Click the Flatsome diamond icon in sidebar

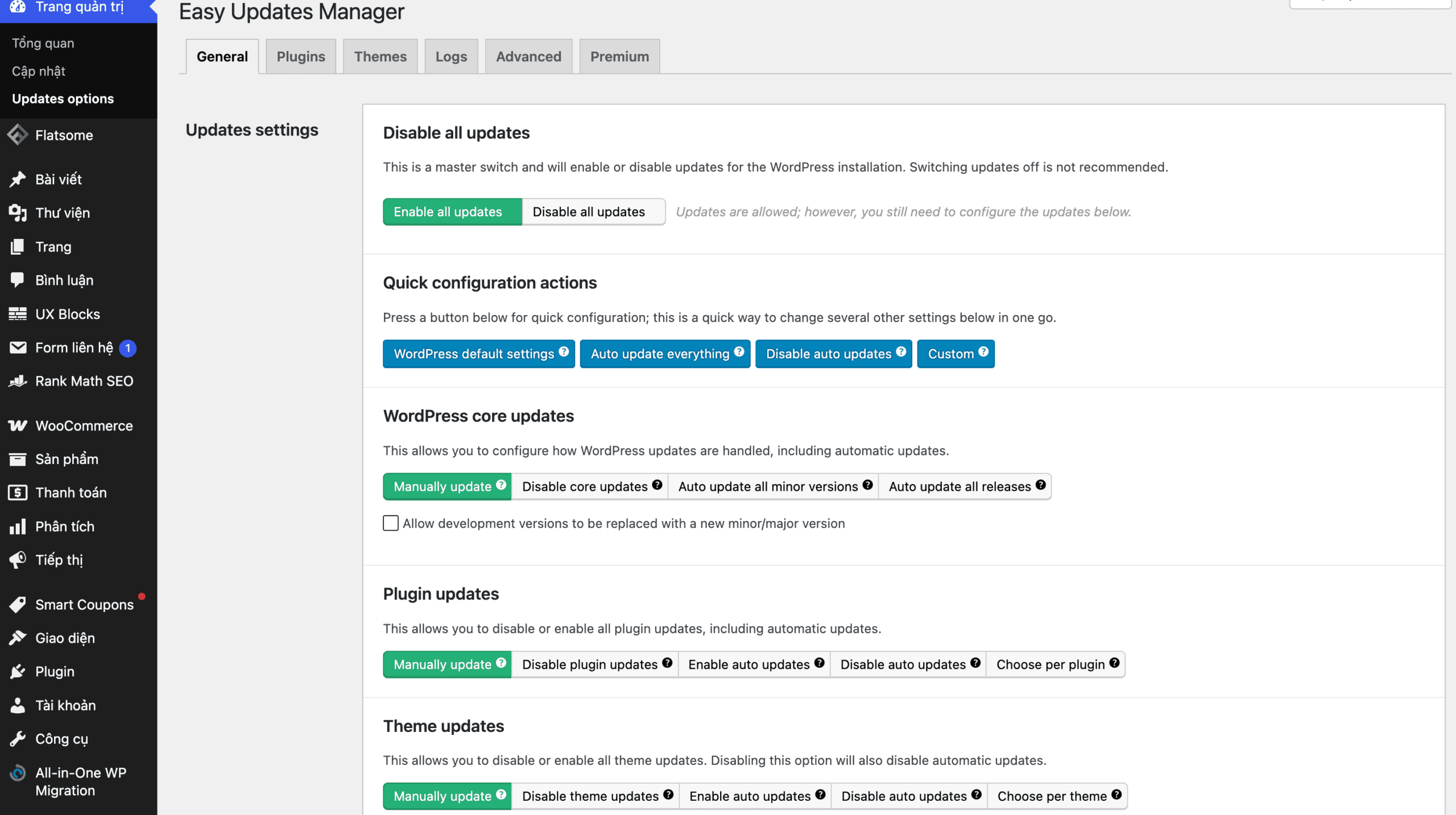(18, 135)
